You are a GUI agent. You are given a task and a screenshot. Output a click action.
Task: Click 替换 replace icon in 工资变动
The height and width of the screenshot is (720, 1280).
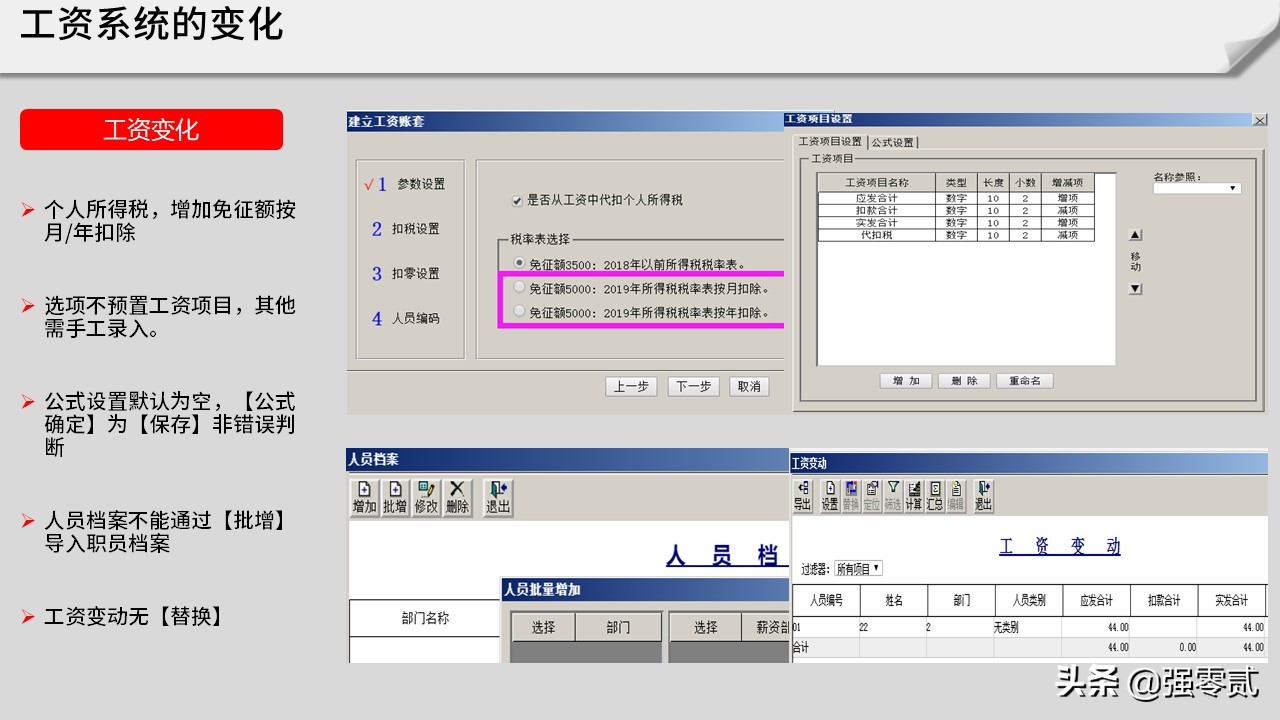[851, 496]
